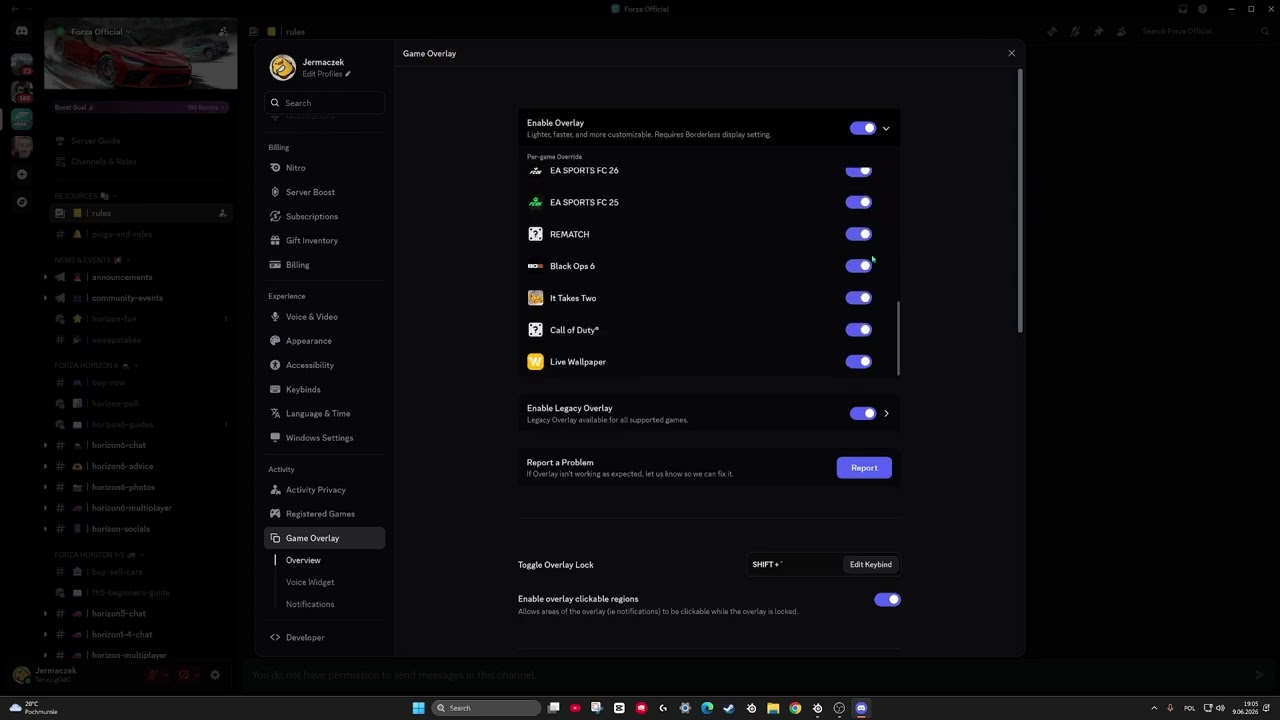Click the Report button

click(864, 468)
